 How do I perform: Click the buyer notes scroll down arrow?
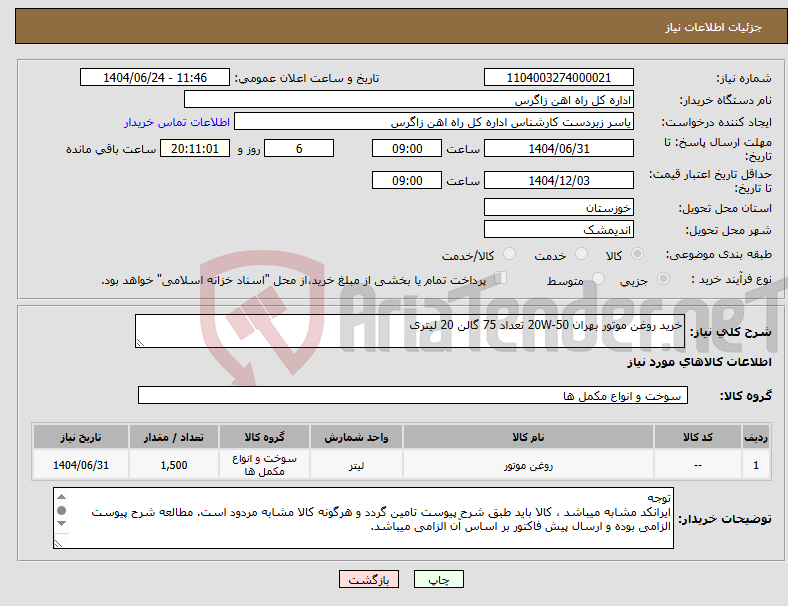[61, 524]
